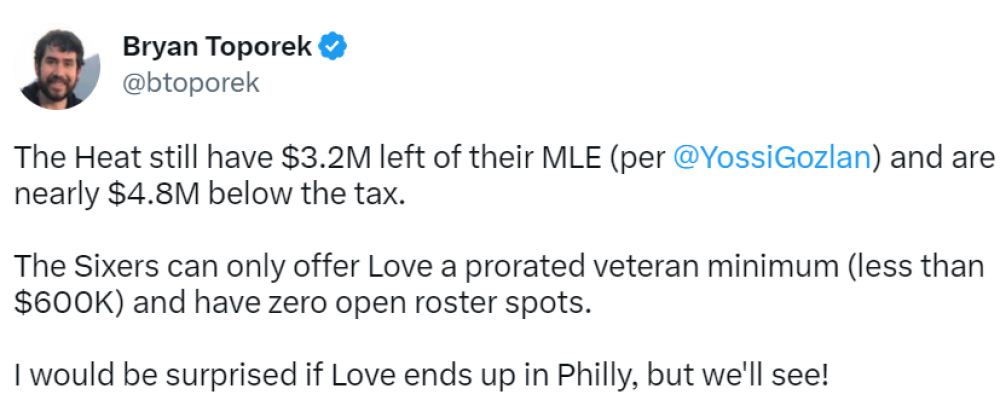Click the closing phrase "we'll see!"
This screenshot has height=406, width=1000.
pos(764,375)
